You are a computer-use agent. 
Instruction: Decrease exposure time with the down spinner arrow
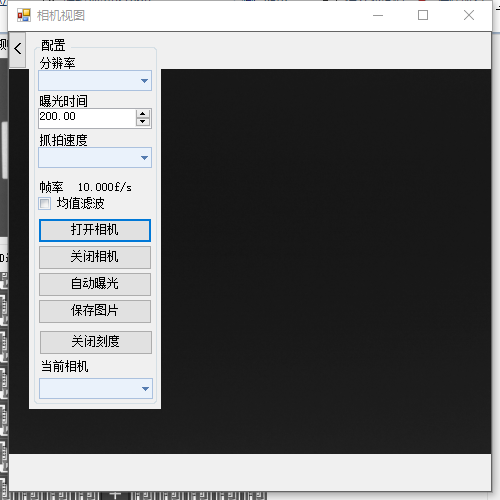click(x=143, y=122)
